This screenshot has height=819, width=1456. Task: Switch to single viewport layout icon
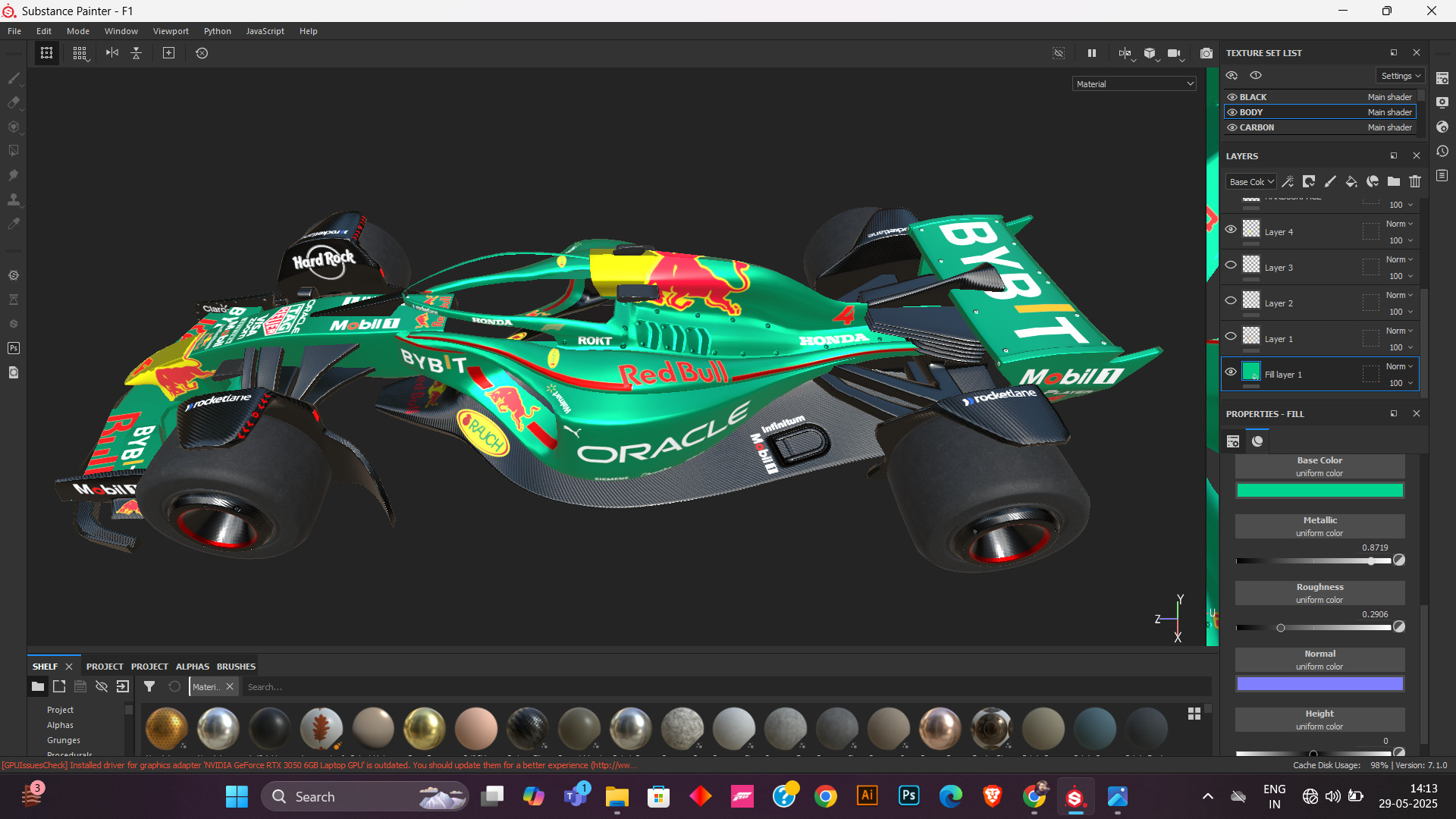[47, 53]
